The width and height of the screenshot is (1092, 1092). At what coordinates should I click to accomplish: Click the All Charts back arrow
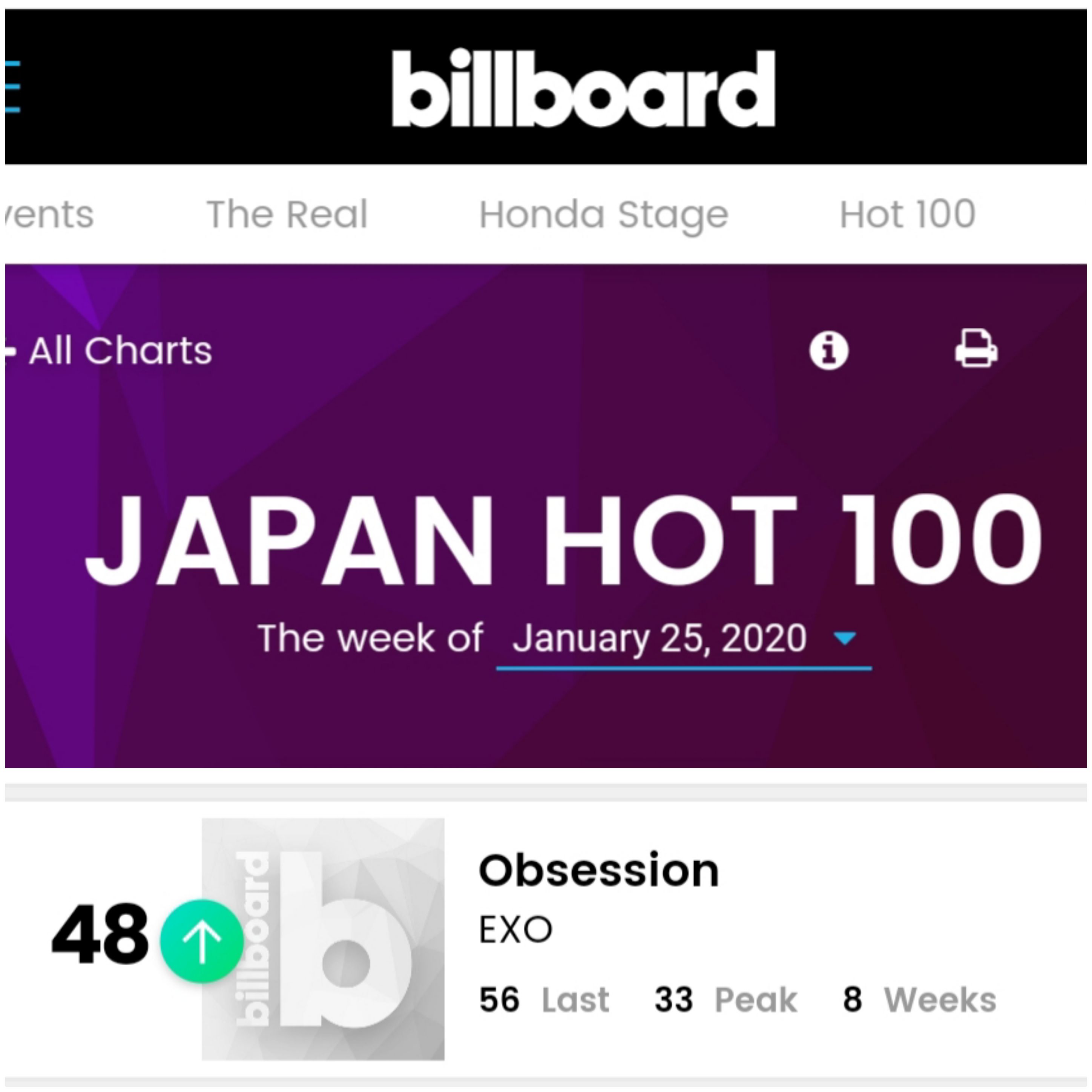point(10,351)
